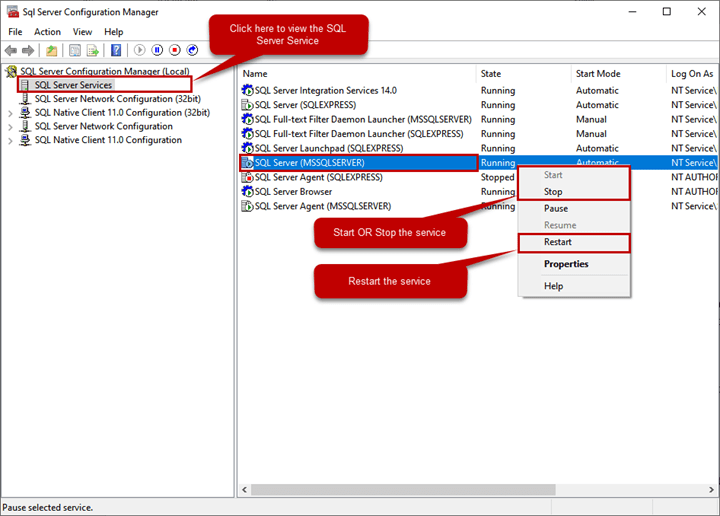Click the Export List toolbar icon
The width and height of the screenshot is (720, 516).
click(x=93, y=50)
